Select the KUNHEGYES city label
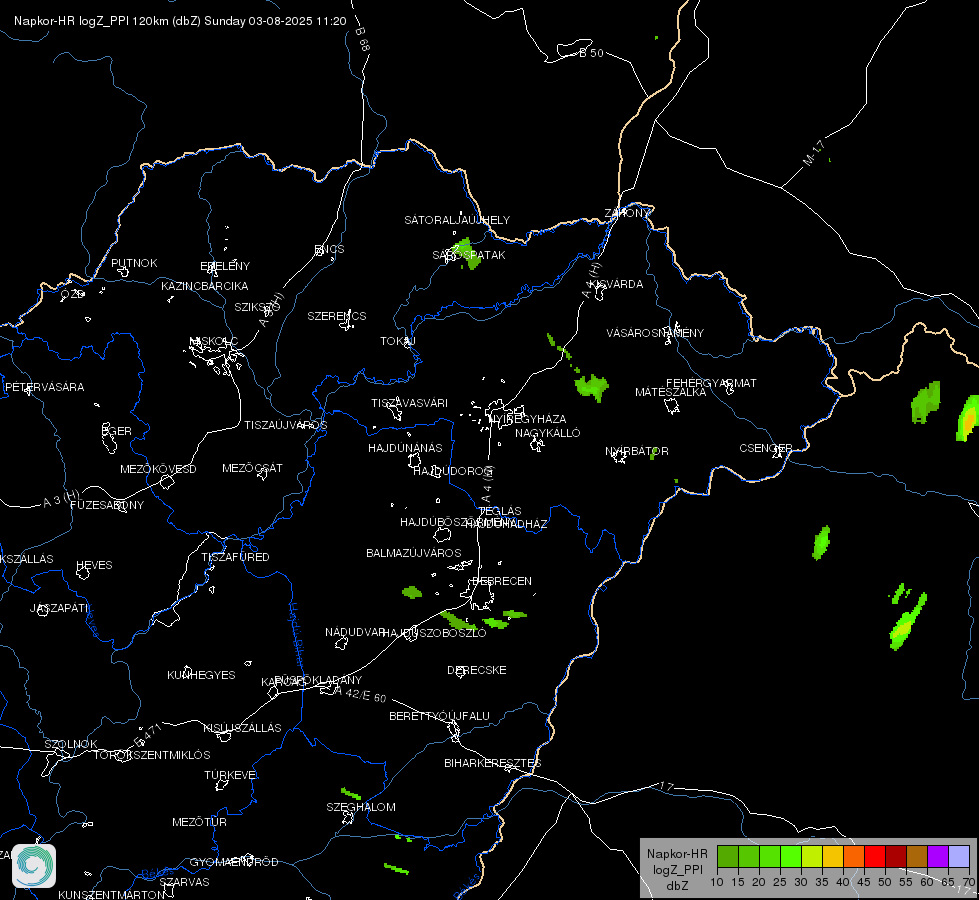The height and width of the screenshot is (900, 979). pyautogui.click(x=201, y=675)
